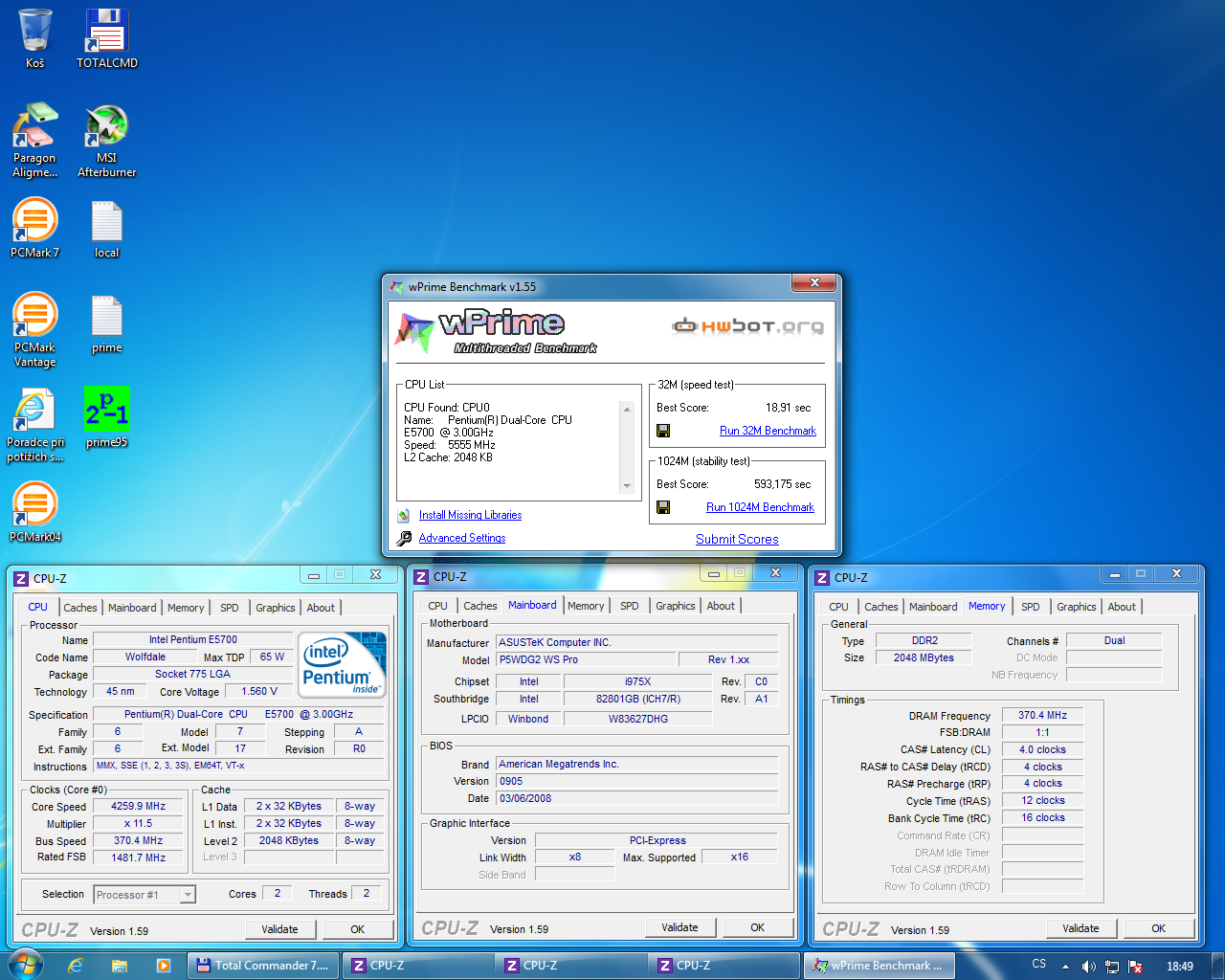Open the Internet Explorer troubleshooting shortcut

[34, 424]
